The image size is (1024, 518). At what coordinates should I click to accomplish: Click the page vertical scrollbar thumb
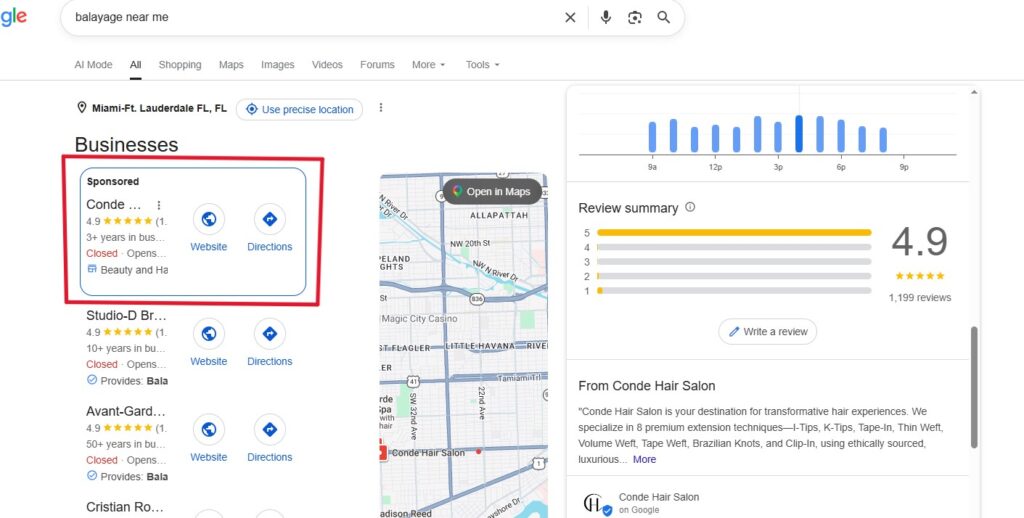point(974,387)
